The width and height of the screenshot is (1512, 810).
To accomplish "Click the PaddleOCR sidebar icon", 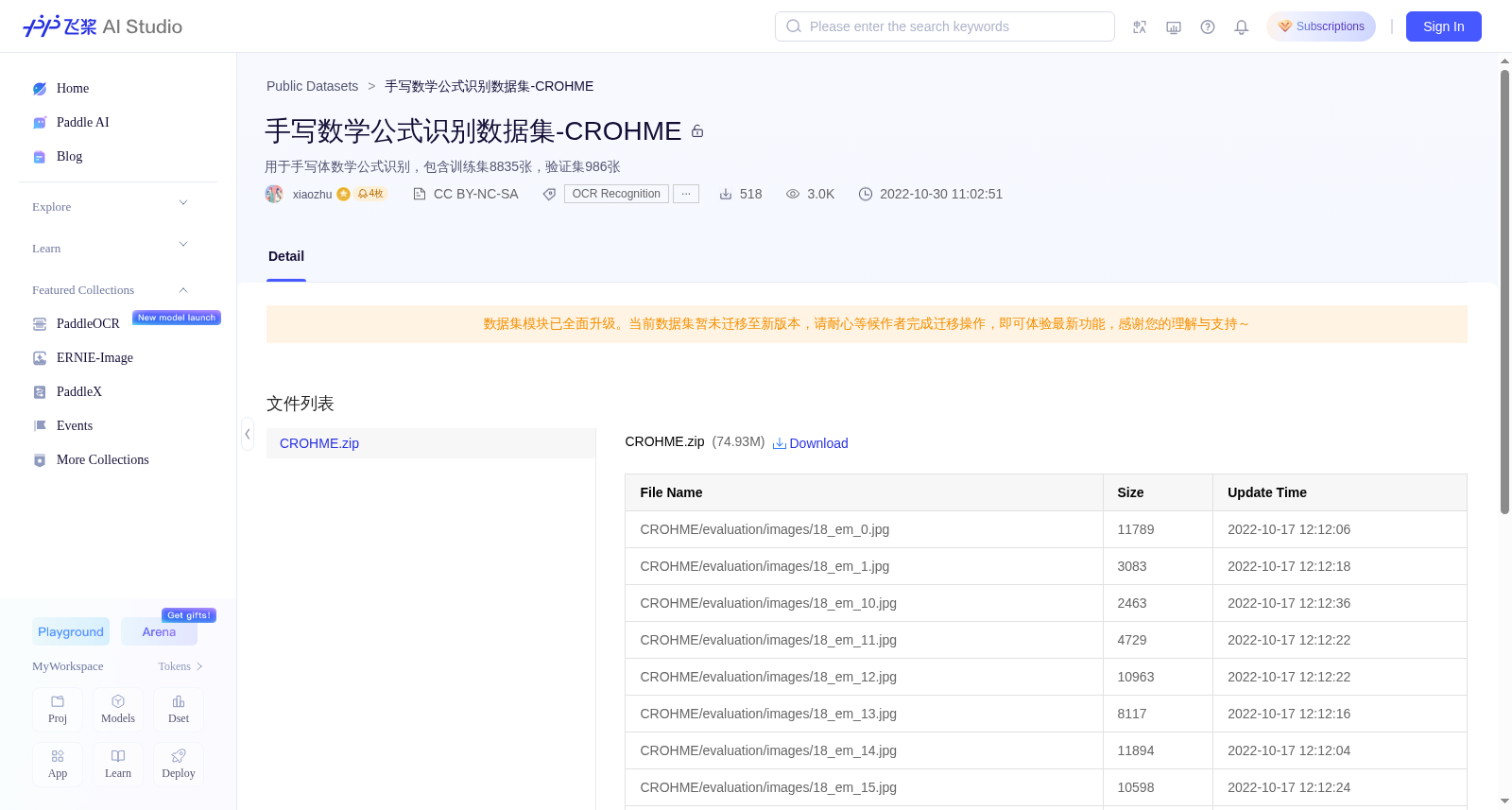I will click(x=40, y=324).
